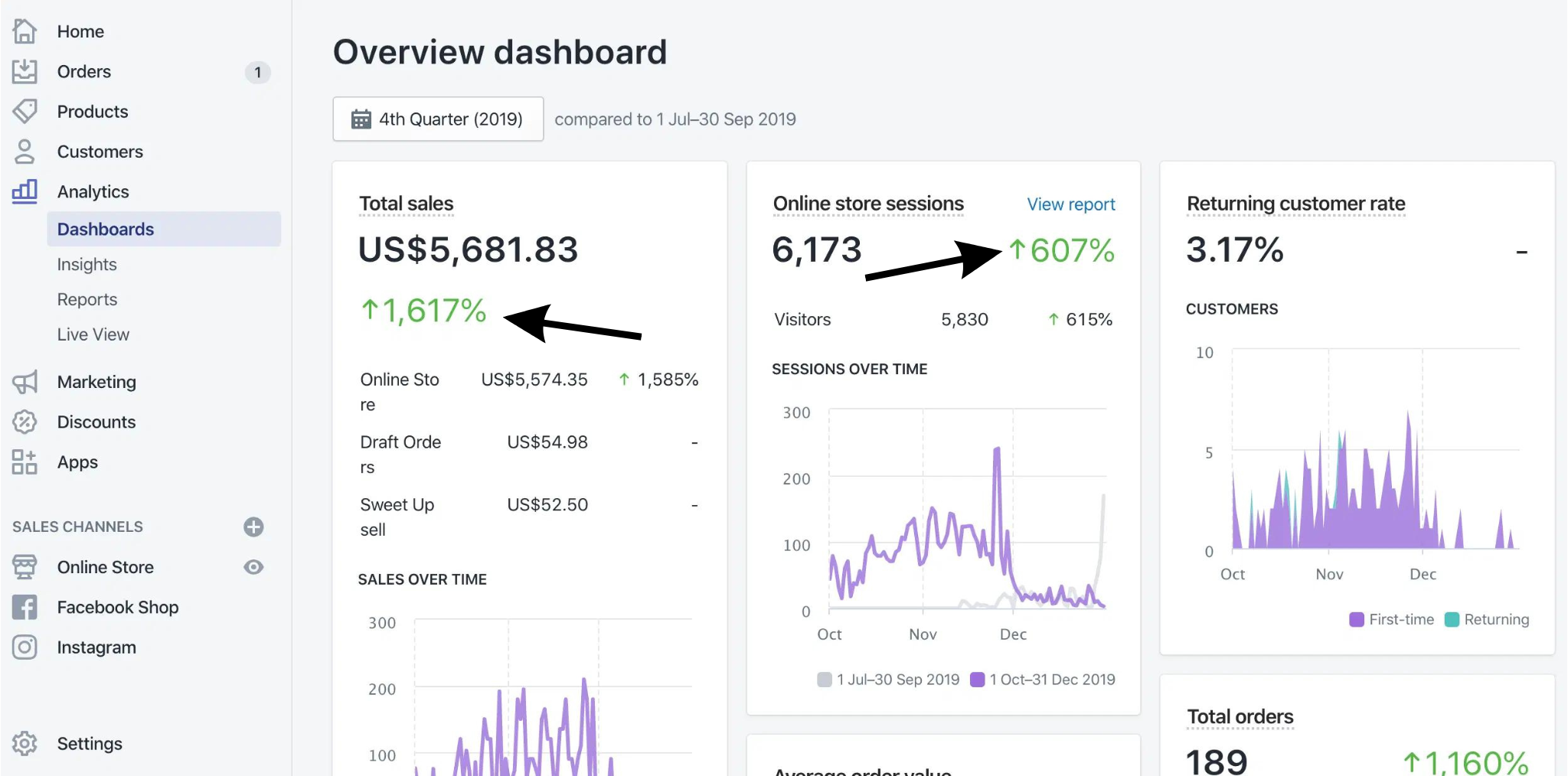This screenshot has height=776, width=1568.
Task: Click the Instagram channel icon
Action: 24,647
